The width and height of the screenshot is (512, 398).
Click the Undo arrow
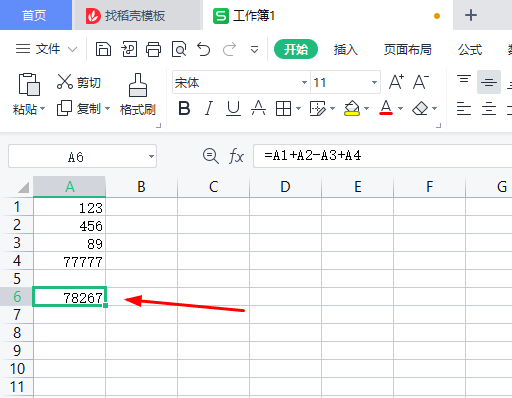pos(203,49)
